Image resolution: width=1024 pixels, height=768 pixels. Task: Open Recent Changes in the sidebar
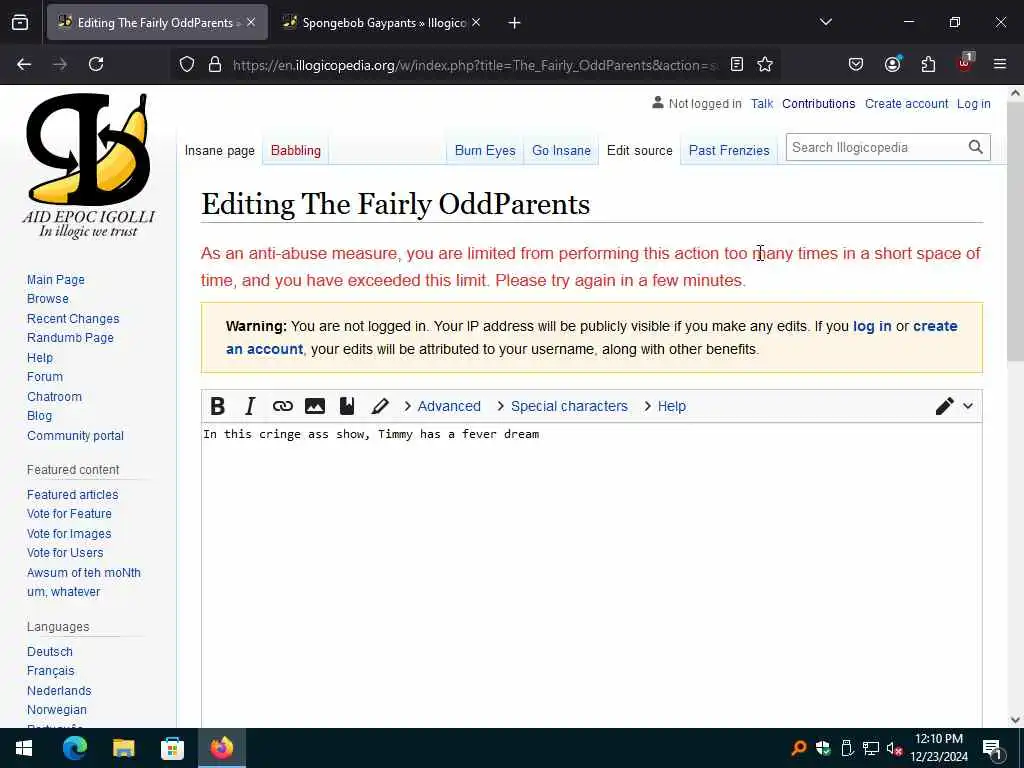click(73, 319)
